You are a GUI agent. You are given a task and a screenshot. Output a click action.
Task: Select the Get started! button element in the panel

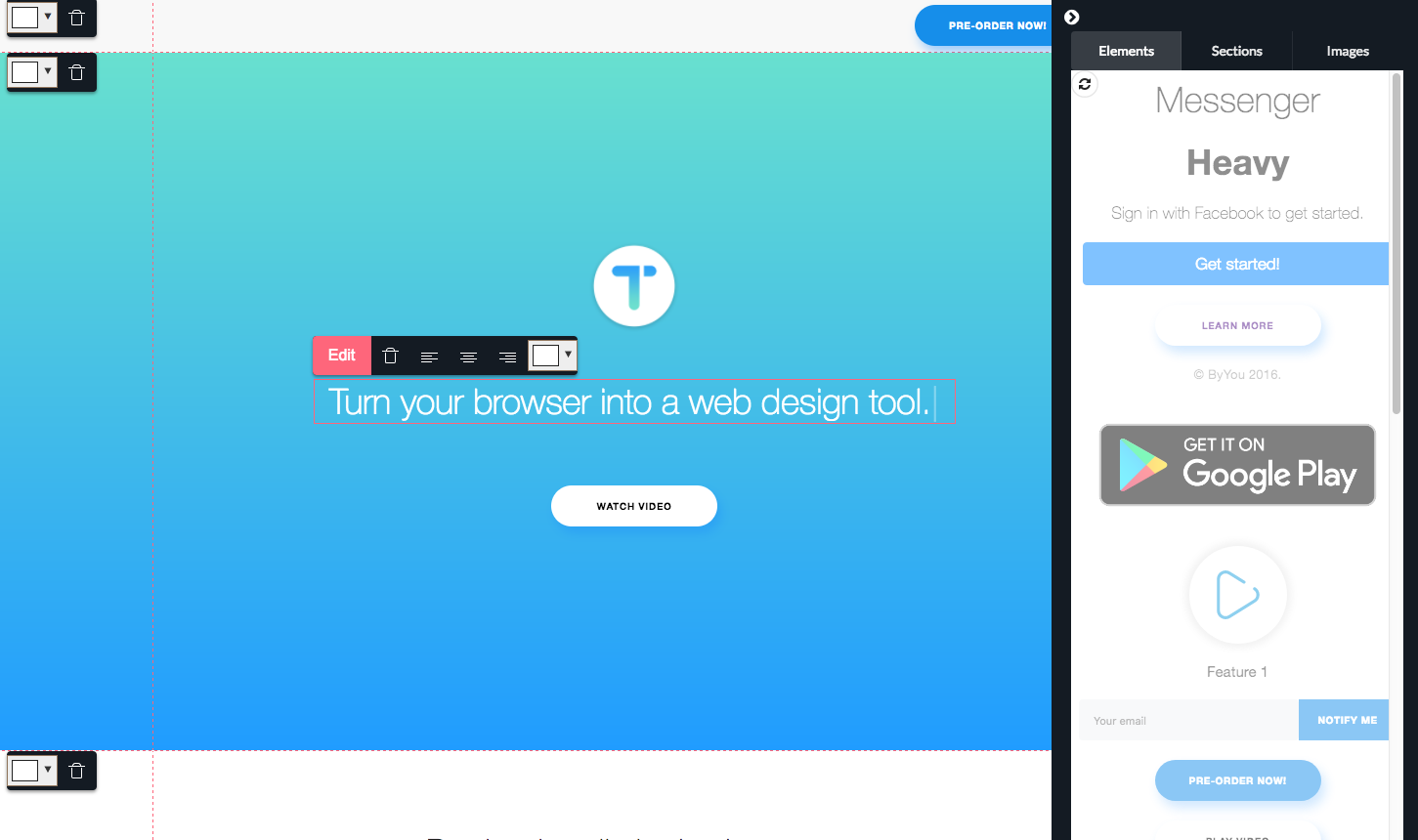tap(1234, 264)
